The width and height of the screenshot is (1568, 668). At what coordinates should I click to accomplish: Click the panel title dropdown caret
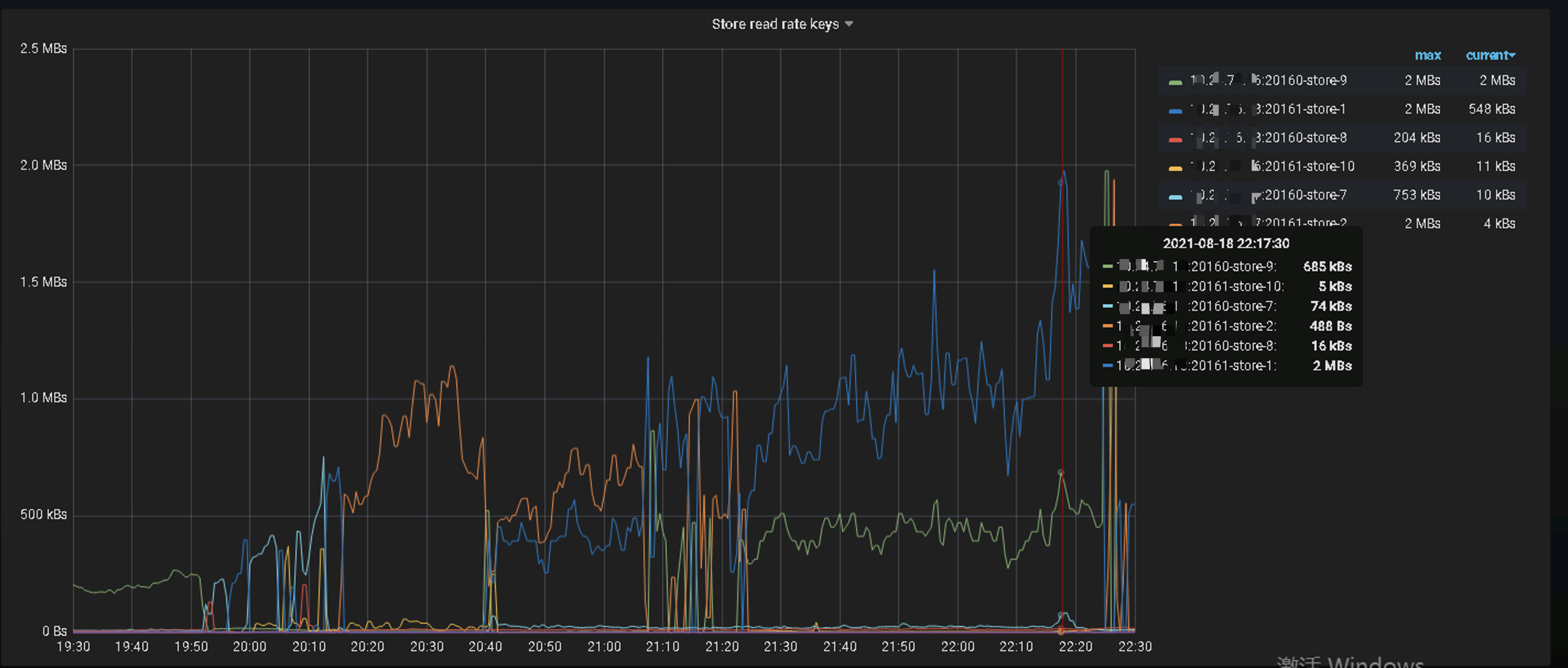(x=849, y=24)
